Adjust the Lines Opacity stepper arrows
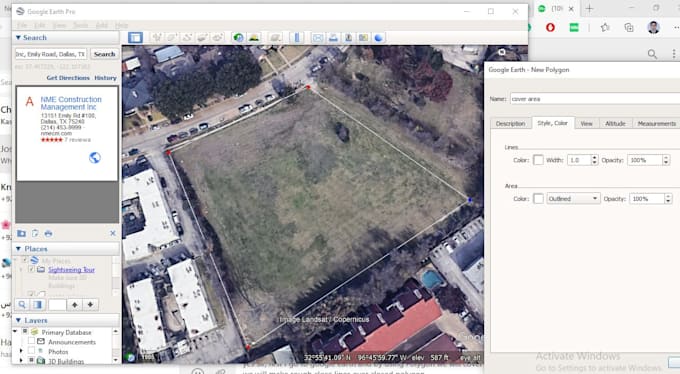The width and height of the screenshot is (680, 374). coord(666,160)
